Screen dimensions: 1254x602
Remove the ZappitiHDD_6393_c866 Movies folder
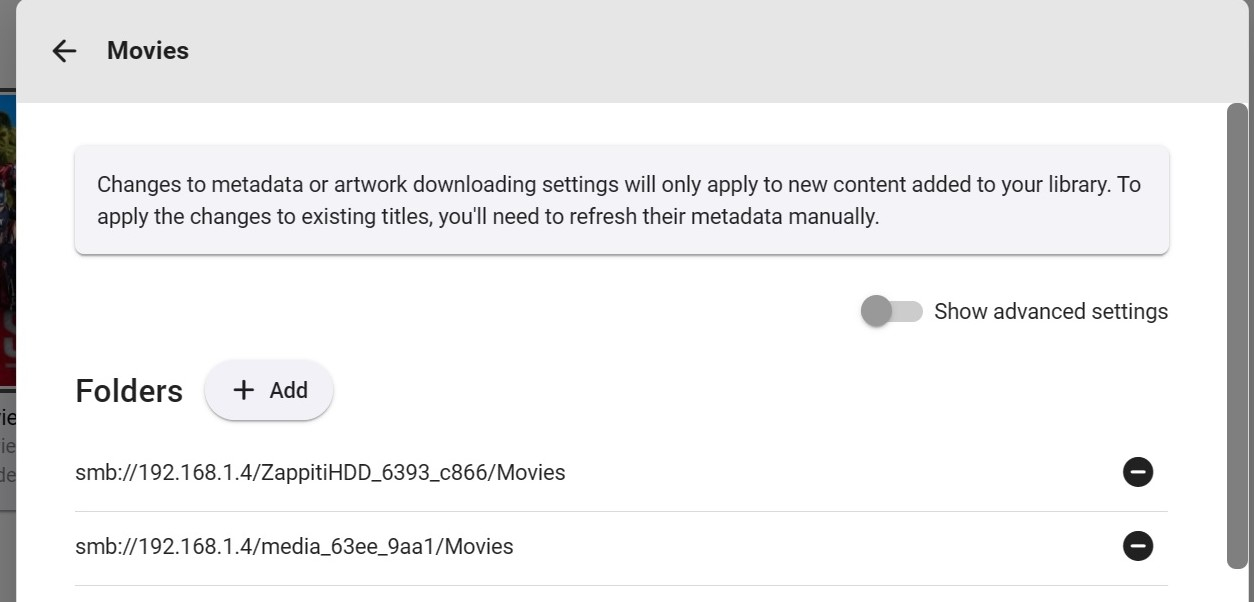click(1137, 472)
